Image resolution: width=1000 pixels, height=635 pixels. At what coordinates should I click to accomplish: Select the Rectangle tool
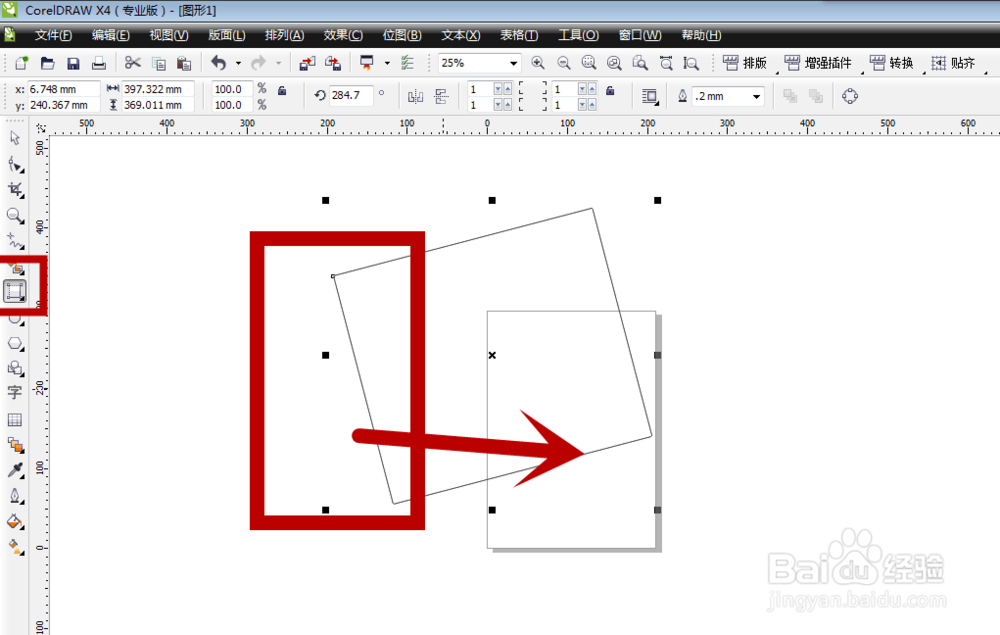pos(15,291)
